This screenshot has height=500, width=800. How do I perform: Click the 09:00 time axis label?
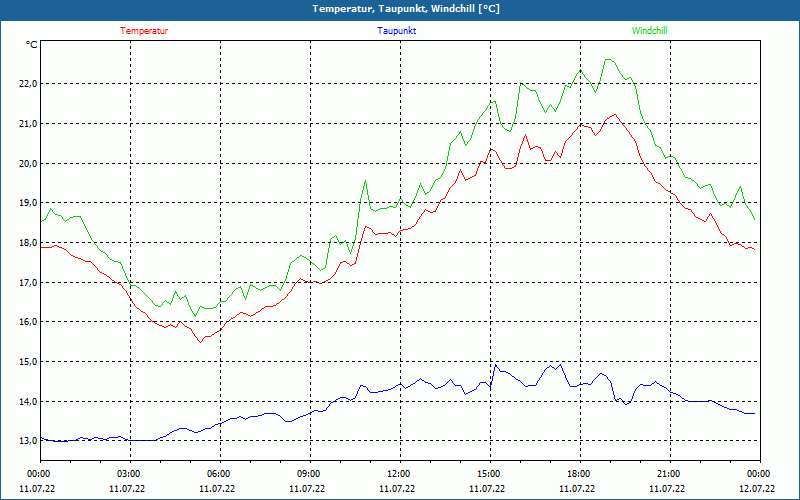(310, 474)
